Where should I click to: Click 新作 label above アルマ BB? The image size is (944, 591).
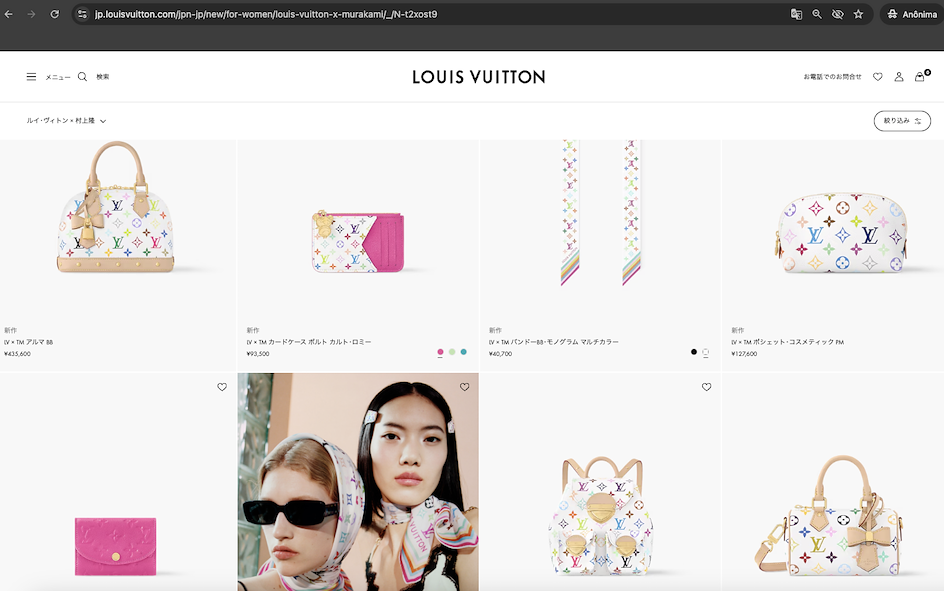point(10,330)
